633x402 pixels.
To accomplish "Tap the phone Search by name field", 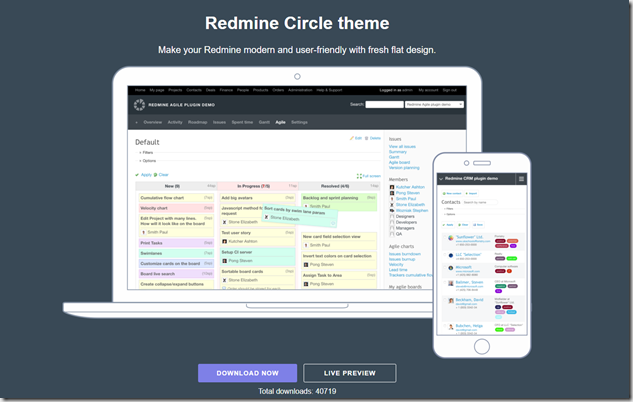I will point(480,202).
